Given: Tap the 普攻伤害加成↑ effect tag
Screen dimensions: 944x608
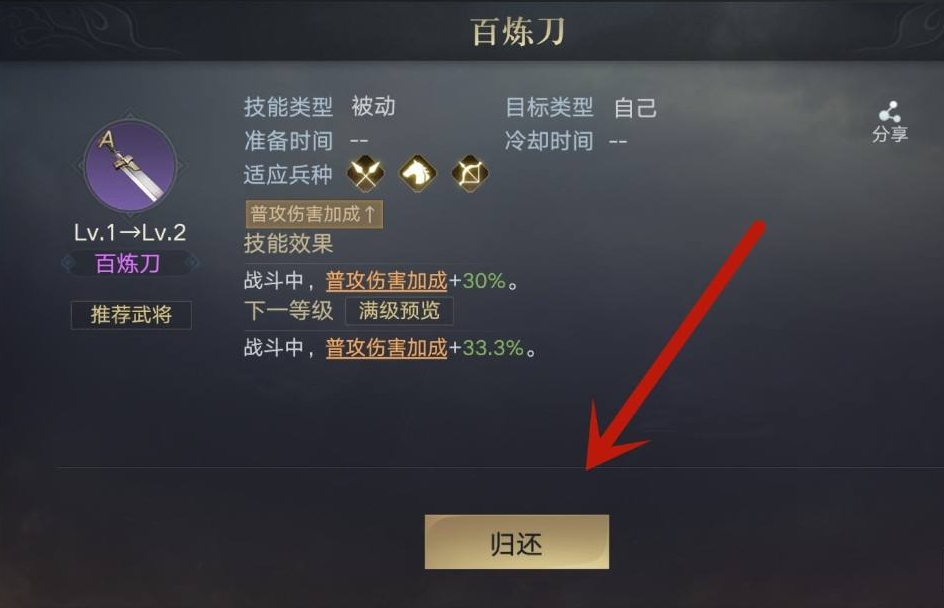Looking at the screenshot, I should (314, 214).
